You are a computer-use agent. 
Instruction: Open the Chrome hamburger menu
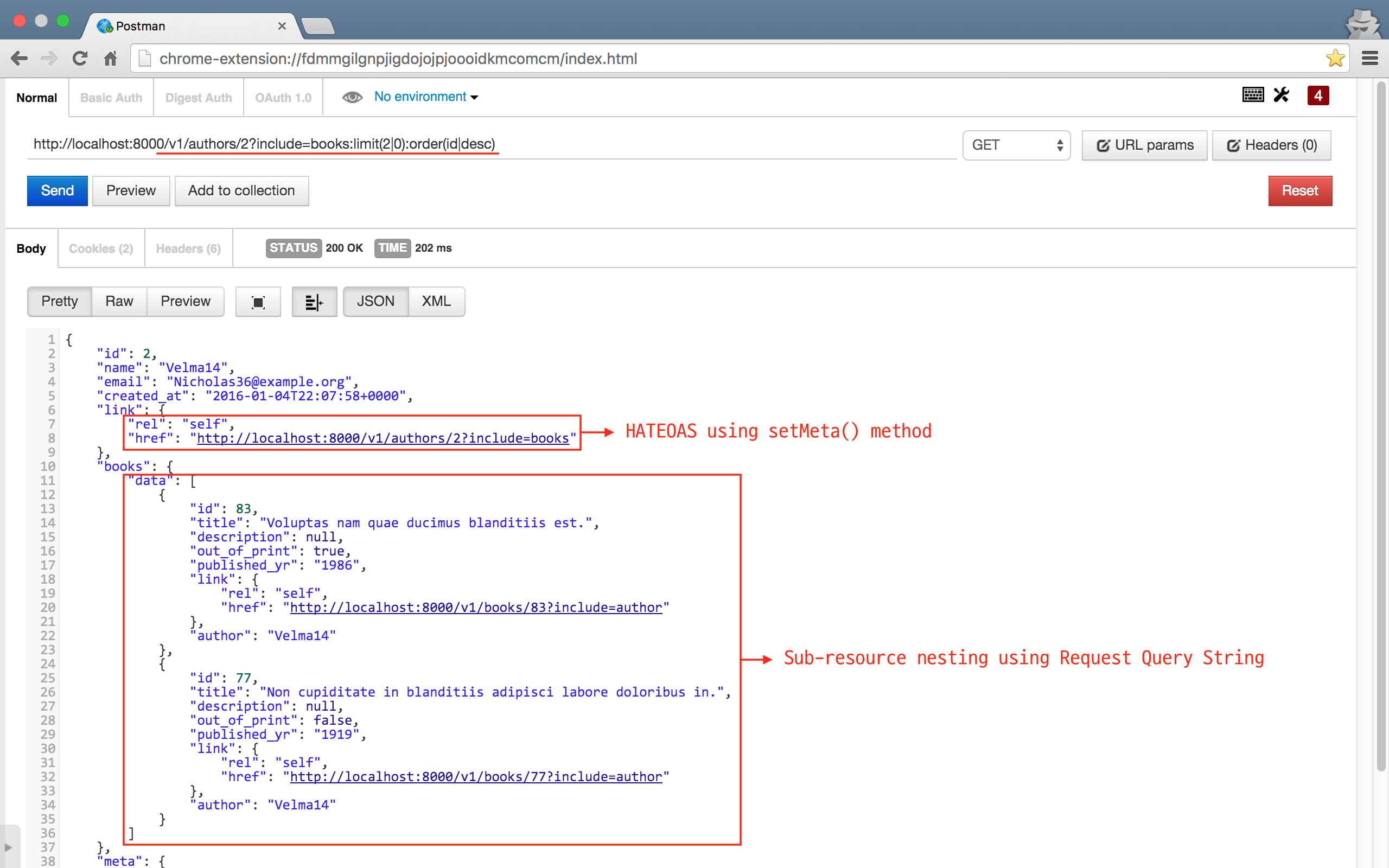point(1370,59)
